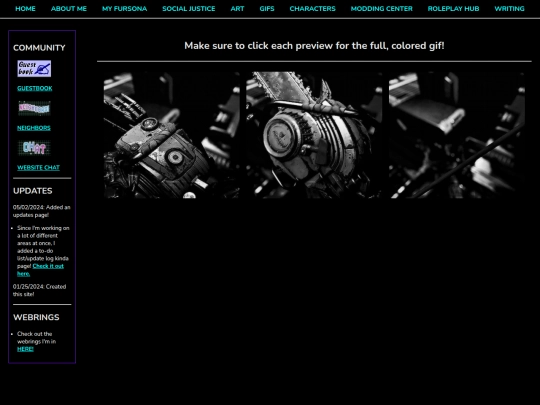Click the webrings 'HERE!' link
Viewport: 540px width, 405px height.
coord(25,349)
